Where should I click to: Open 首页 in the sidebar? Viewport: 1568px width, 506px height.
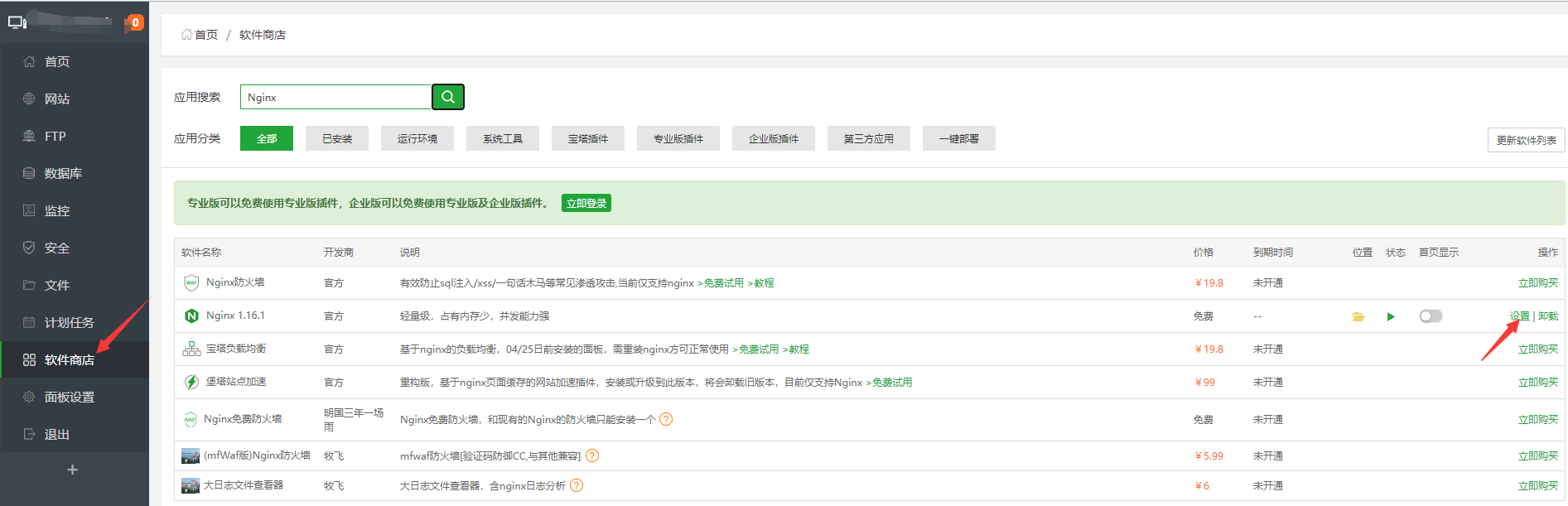pos(75,61)
